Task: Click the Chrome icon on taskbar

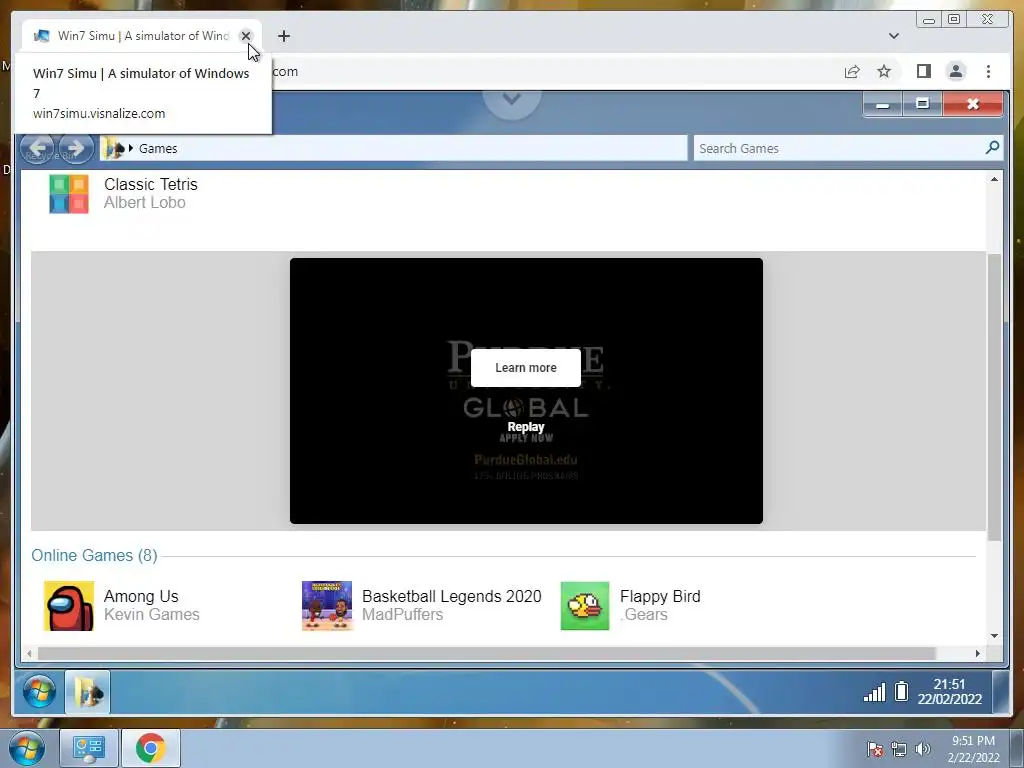Action: coord(150,748)
